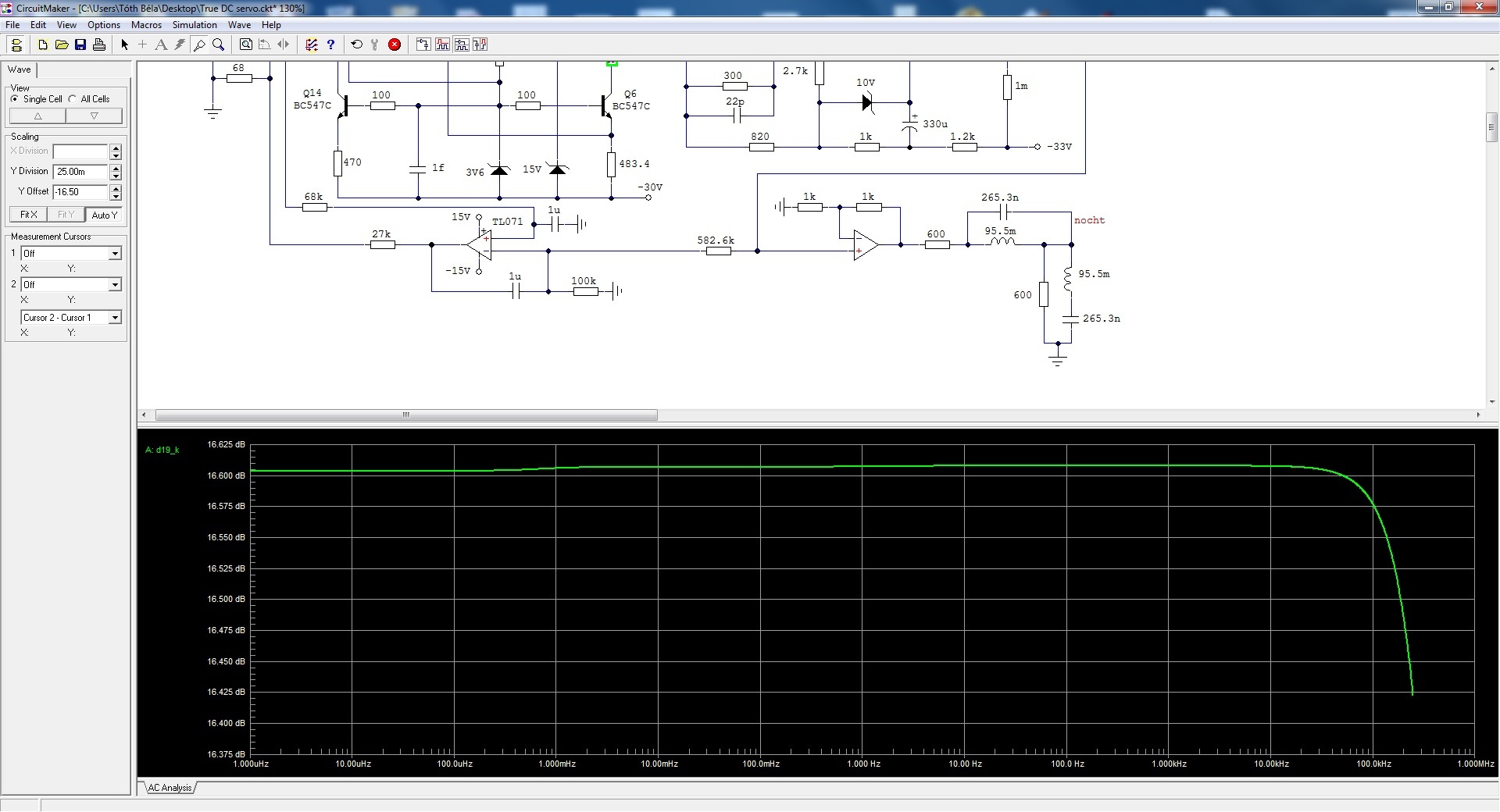Click the blue Help question mark icon
This screenshot has width=1500, height=812.
[x=330, y=45]
